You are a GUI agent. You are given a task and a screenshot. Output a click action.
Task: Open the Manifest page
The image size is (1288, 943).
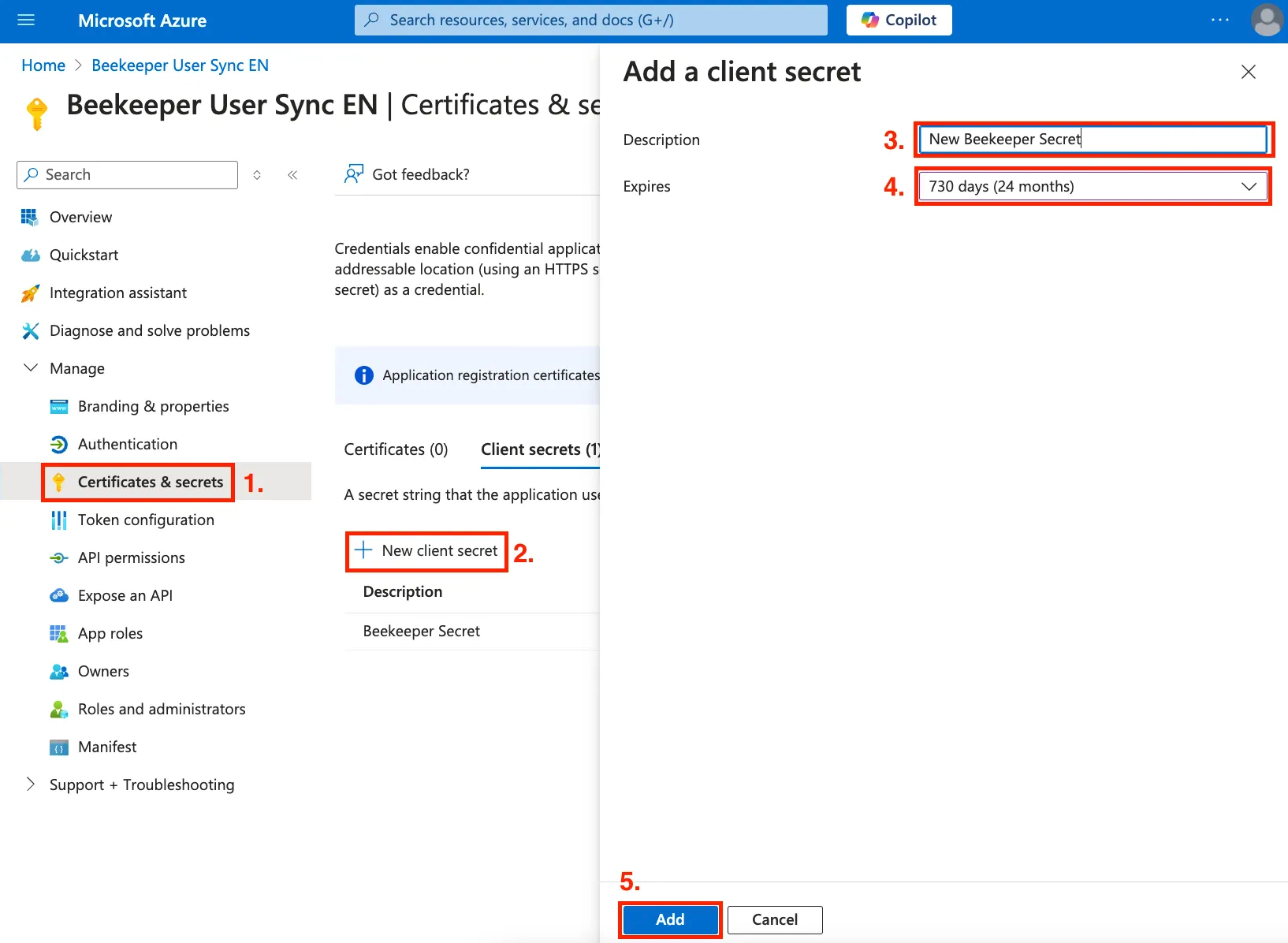click(x=107, y=747)
